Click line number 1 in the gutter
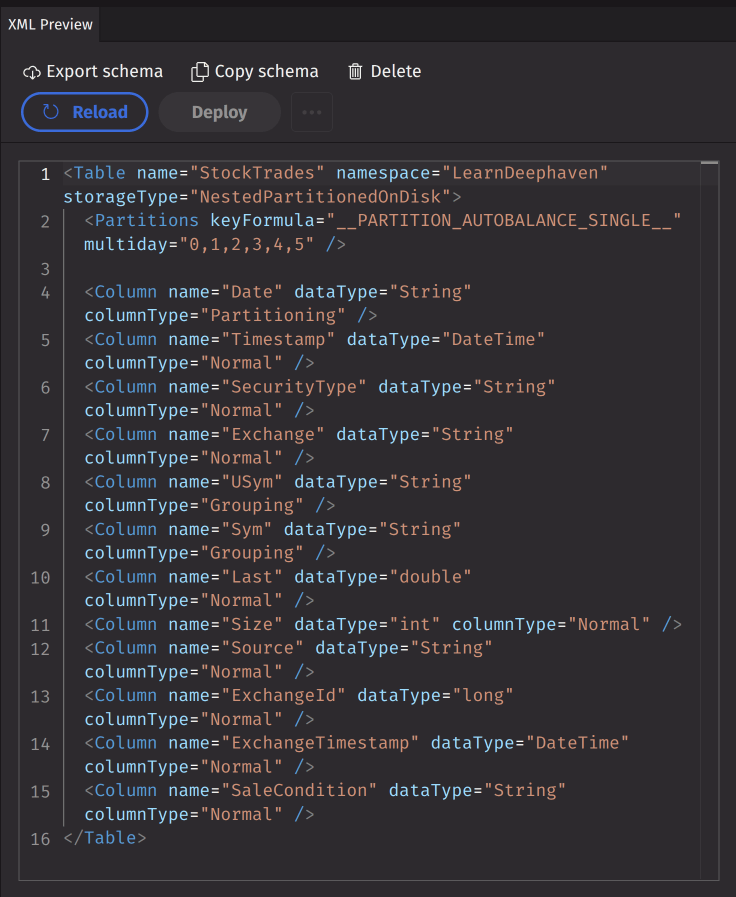Screen dimensions: 736x897 45,174
